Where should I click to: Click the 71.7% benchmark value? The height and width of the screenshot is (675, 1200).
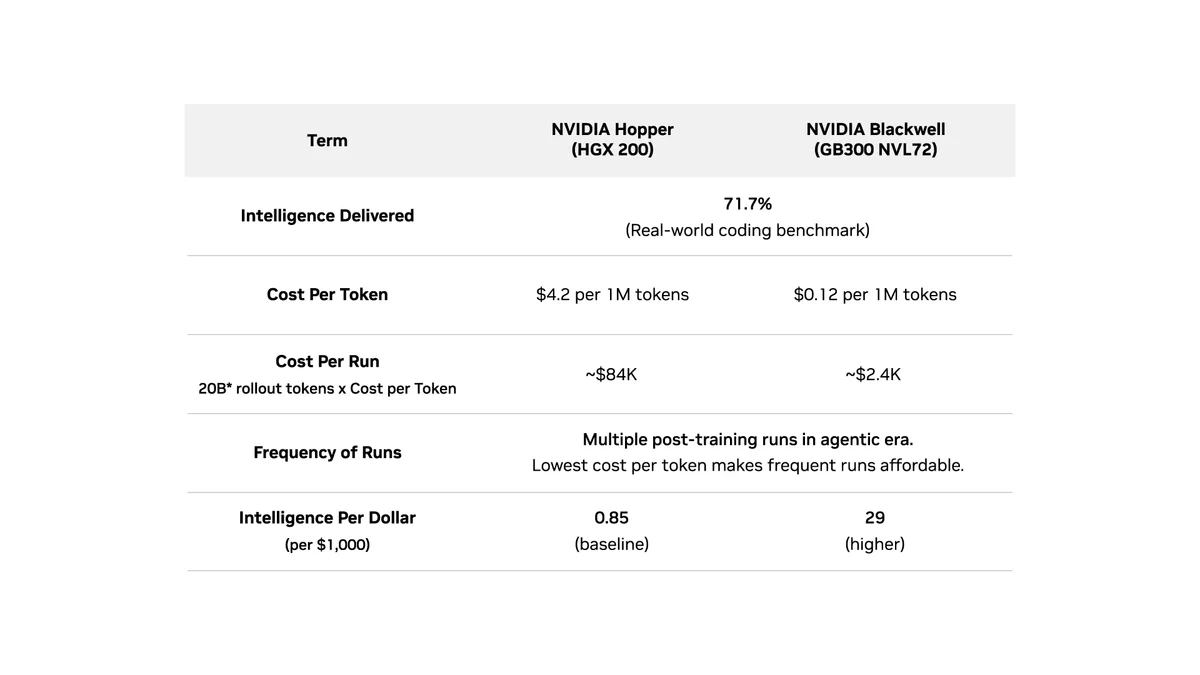coord(748,204)
